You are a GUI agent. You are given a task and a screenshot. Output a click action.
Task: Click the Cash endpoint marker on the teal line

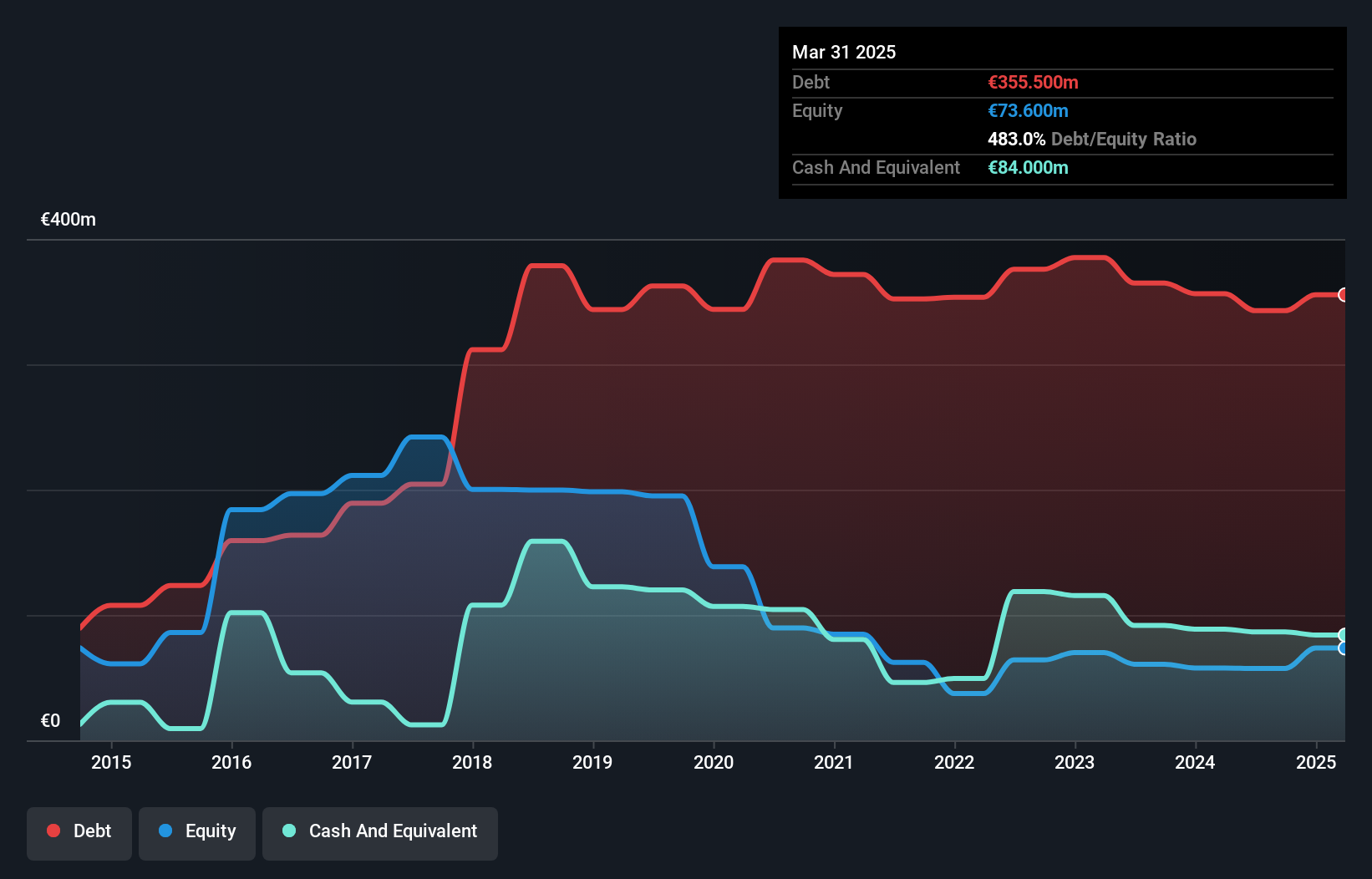(1343, 633)
